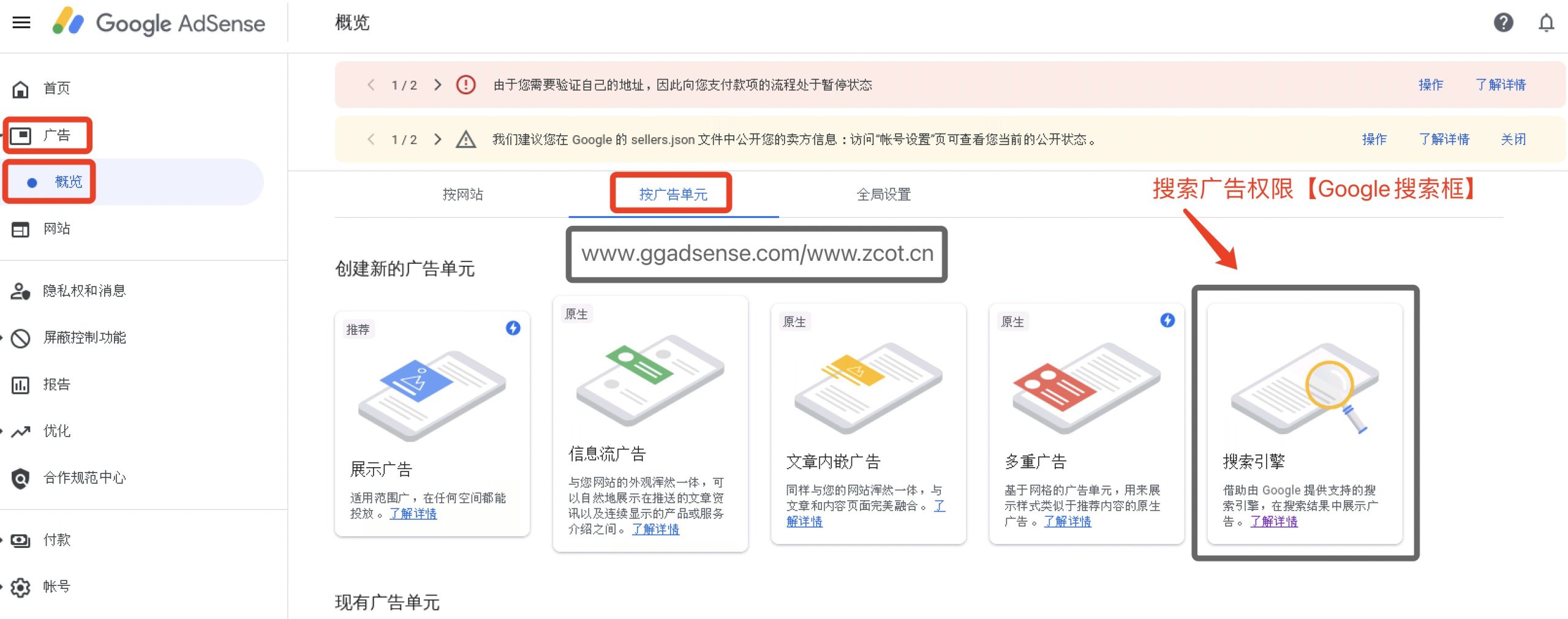Click 操作 in the yellow sellers.json banner
1568x619 pixels.
[1374, 140]
